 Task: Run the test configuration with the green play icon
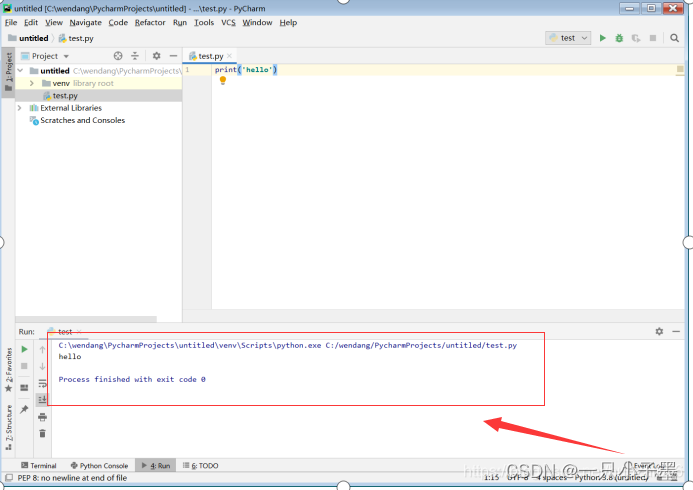[602, 38]
